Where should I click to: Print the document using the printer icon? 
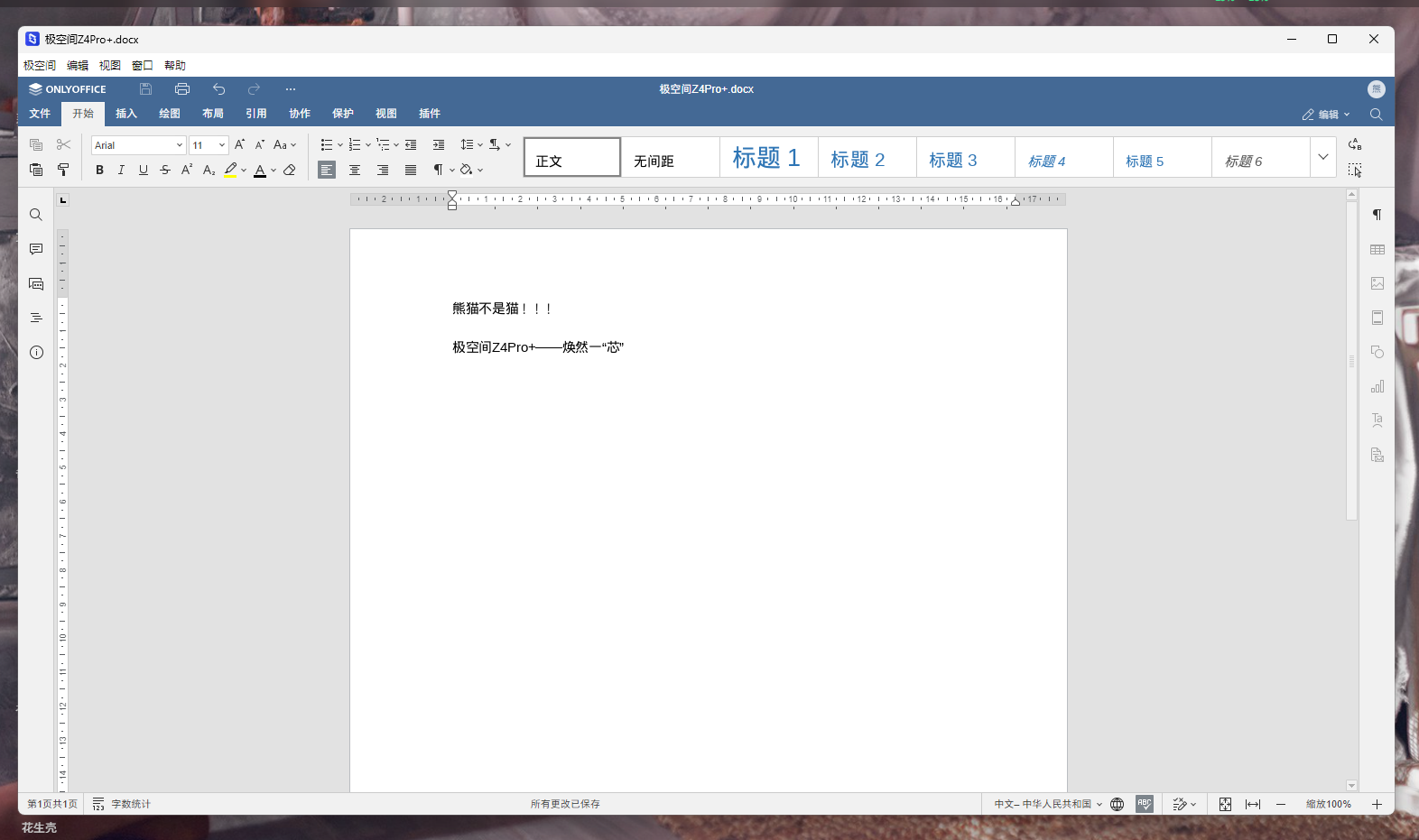point(182,89)
